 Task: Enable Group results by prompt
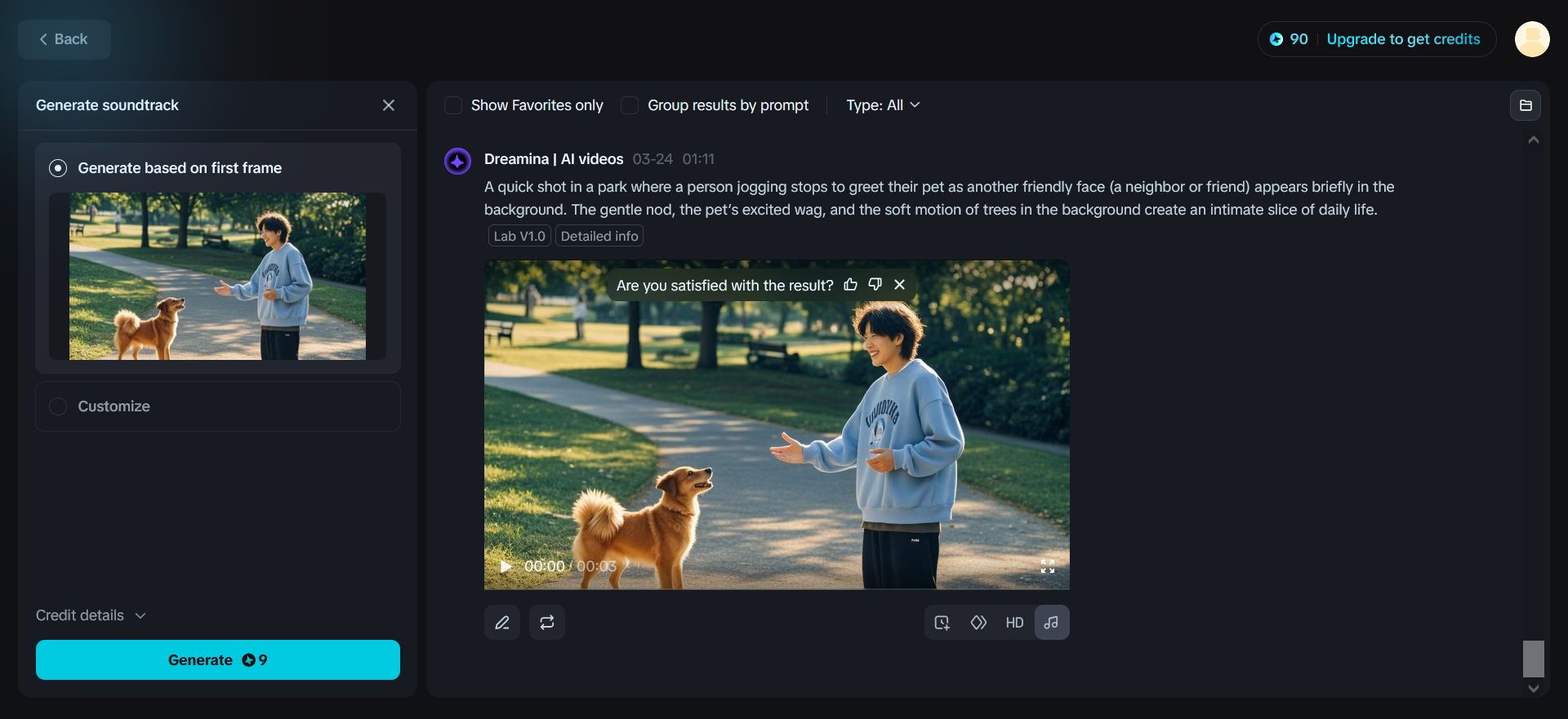click(x=630, y=105)
